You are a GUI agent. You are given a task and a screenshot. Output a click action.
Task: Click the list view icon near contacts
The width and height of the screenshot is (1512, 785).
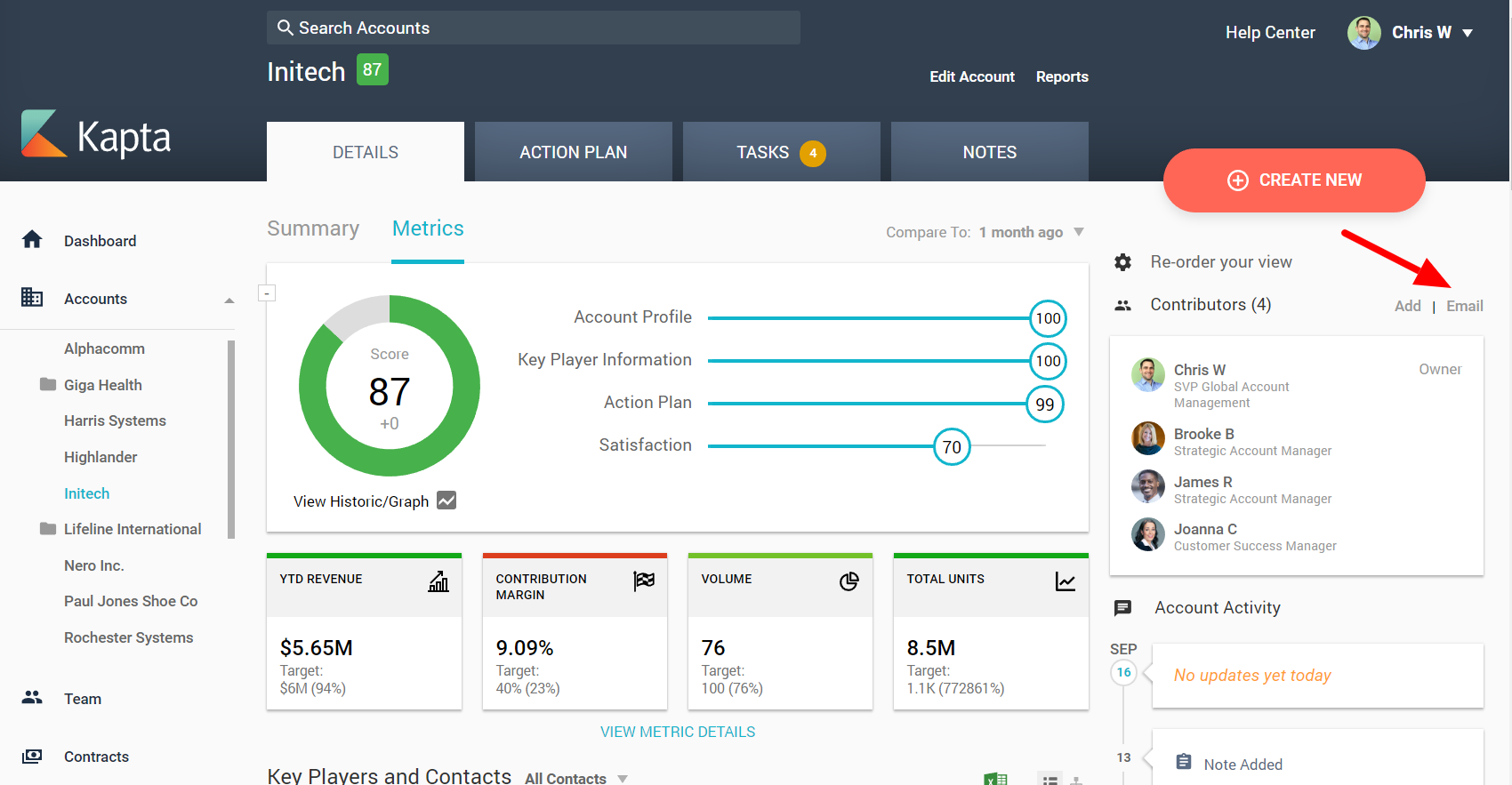coord(1050,779)
